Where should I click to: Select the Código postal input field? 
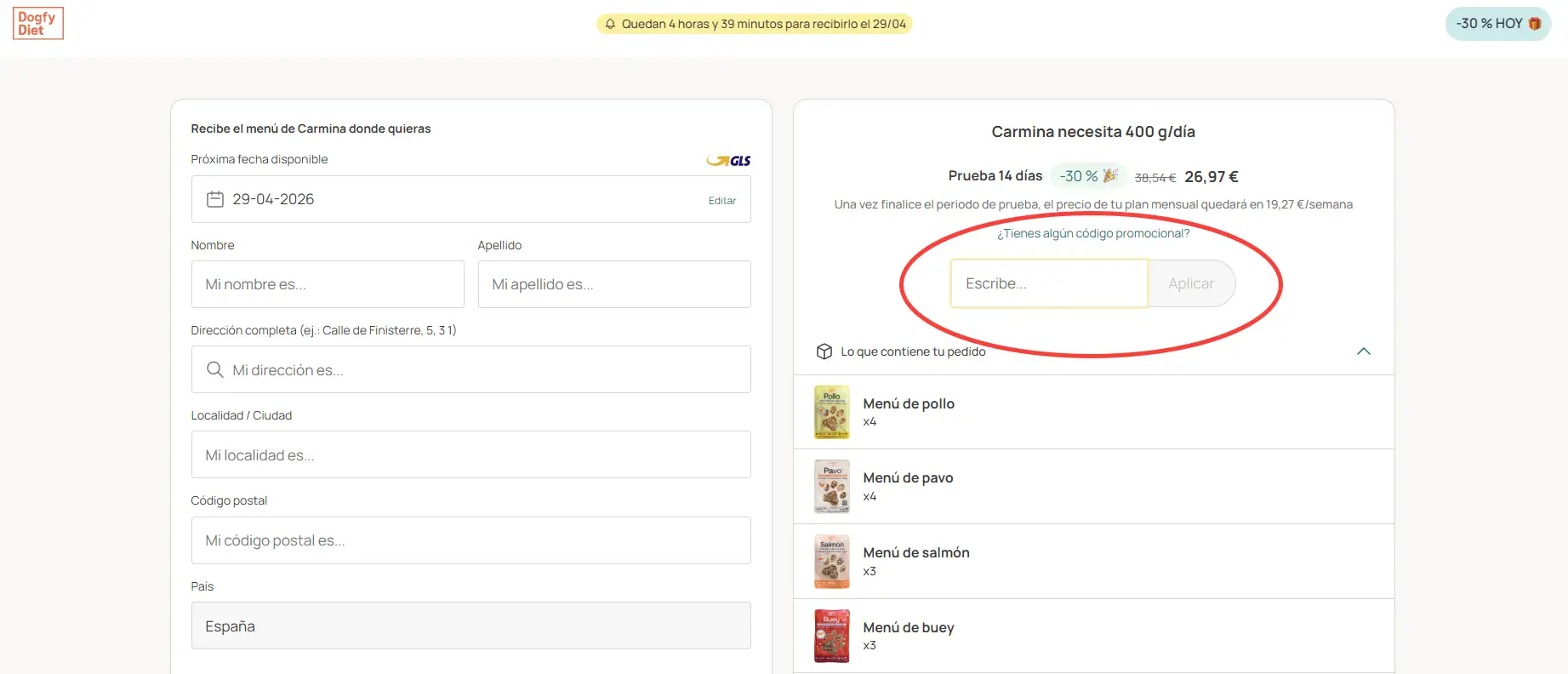(x=470, y=540)
